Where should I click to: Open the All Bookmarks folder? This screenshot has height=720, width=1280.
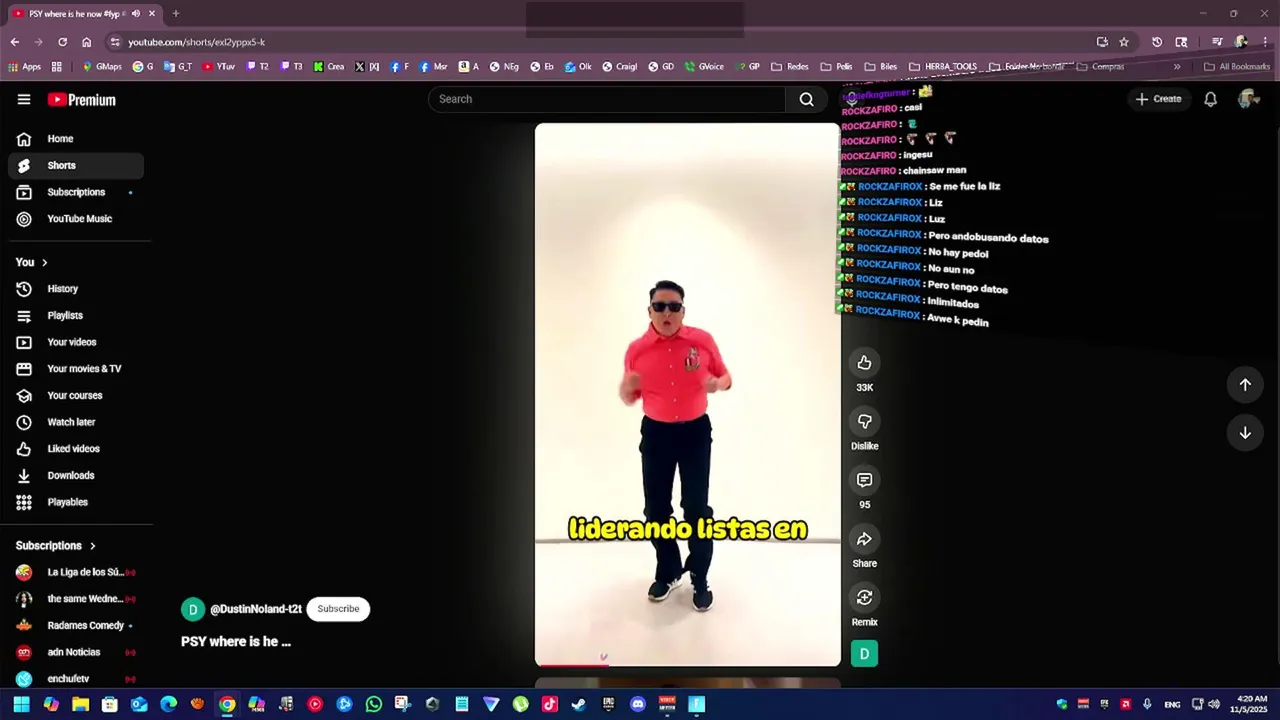[x=1237, y=67]
